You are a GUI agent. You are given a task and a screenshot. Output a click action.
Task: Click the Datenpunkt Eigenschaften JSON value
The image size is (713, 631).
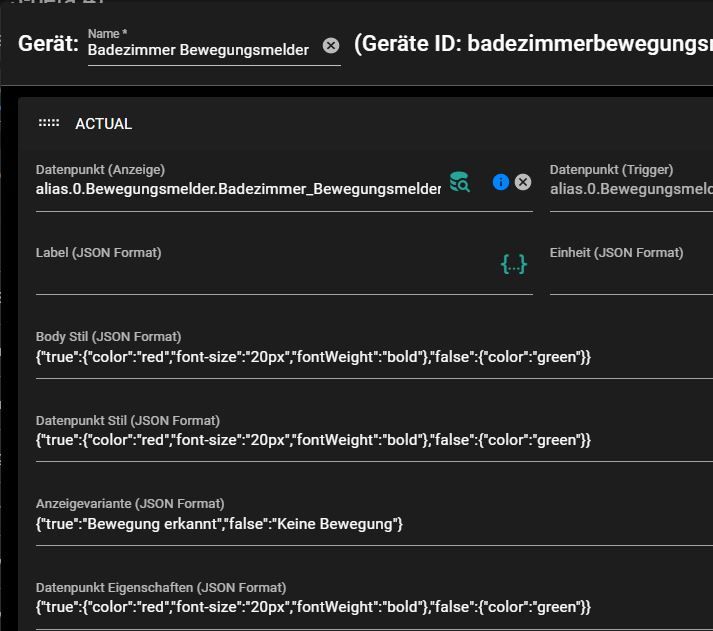[313, 607]
